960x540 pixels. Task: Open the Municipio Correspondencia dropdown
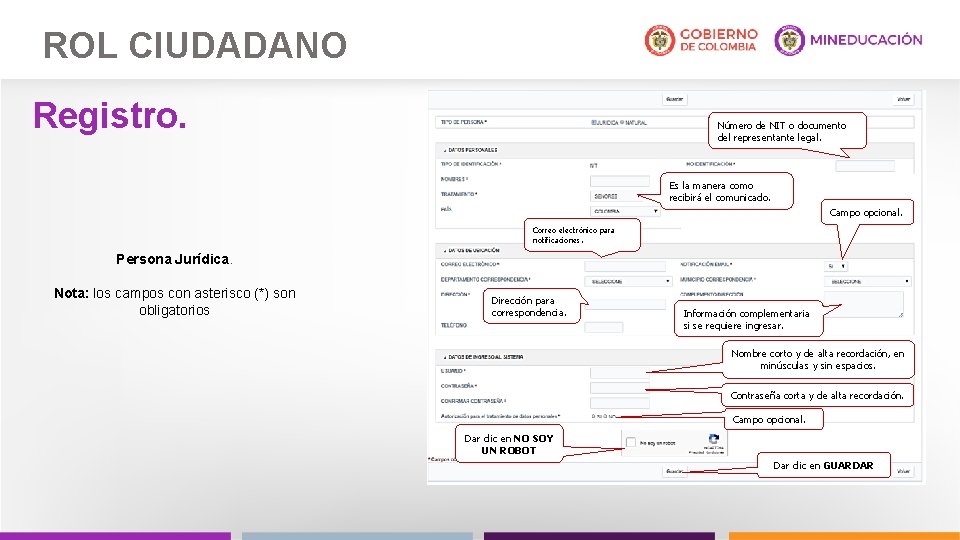tap(868, 281)
